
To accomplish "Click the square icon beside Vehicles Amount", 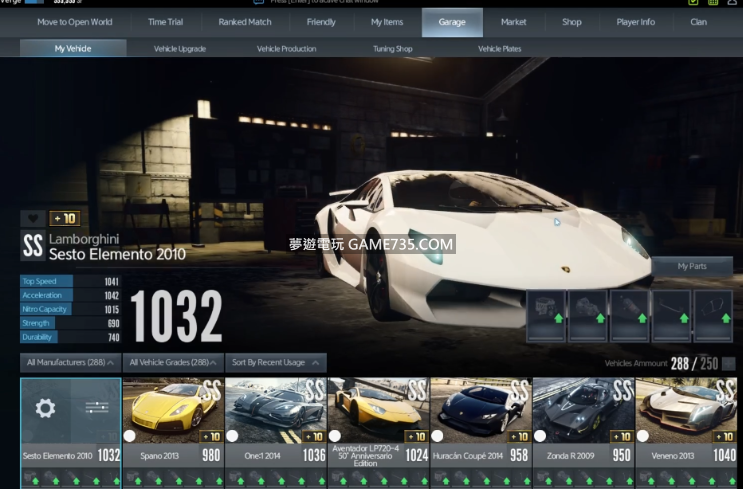I will pos(728,364).
